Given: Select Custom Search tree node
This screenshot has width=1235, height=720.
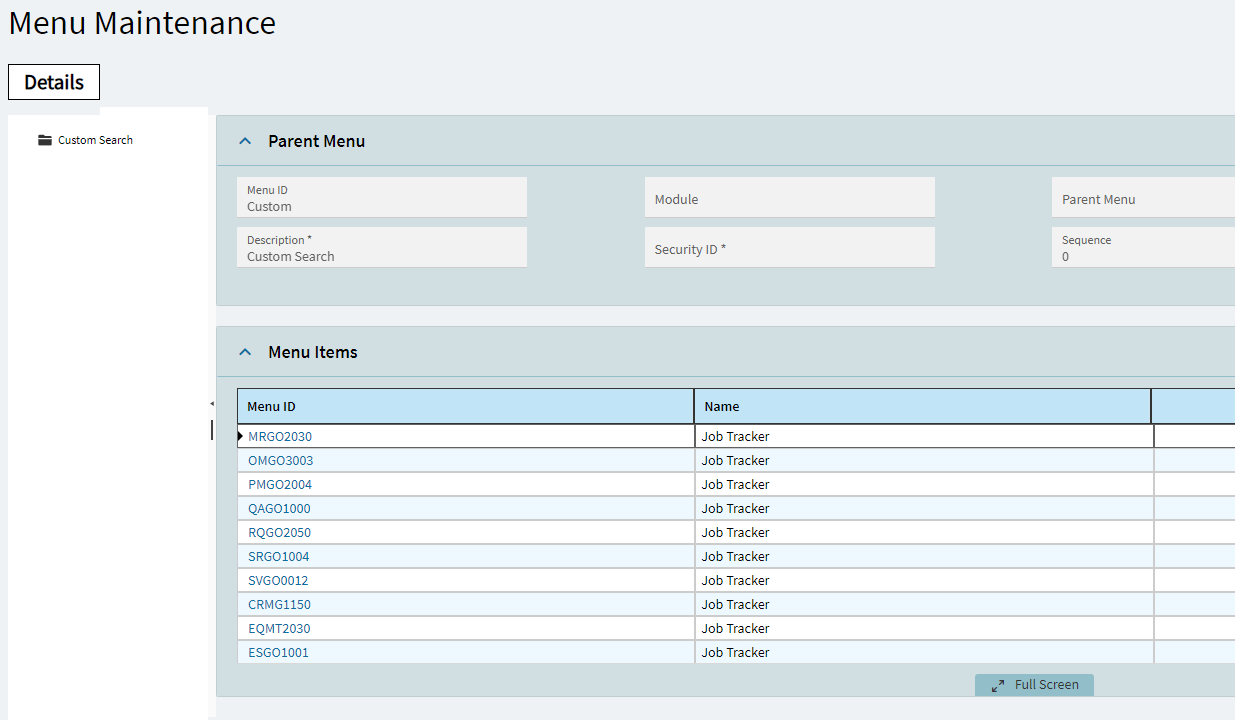Looking at the screenshot, I should 95,140.
